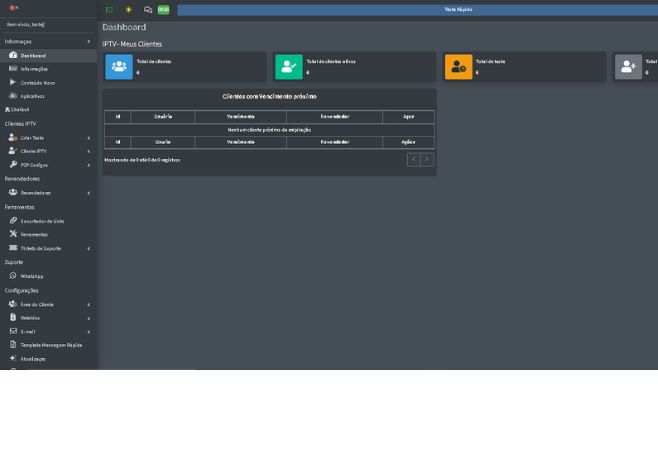Expand the Revendedores submenu
The height and width of the screenshot is (460, 658).
35,193
